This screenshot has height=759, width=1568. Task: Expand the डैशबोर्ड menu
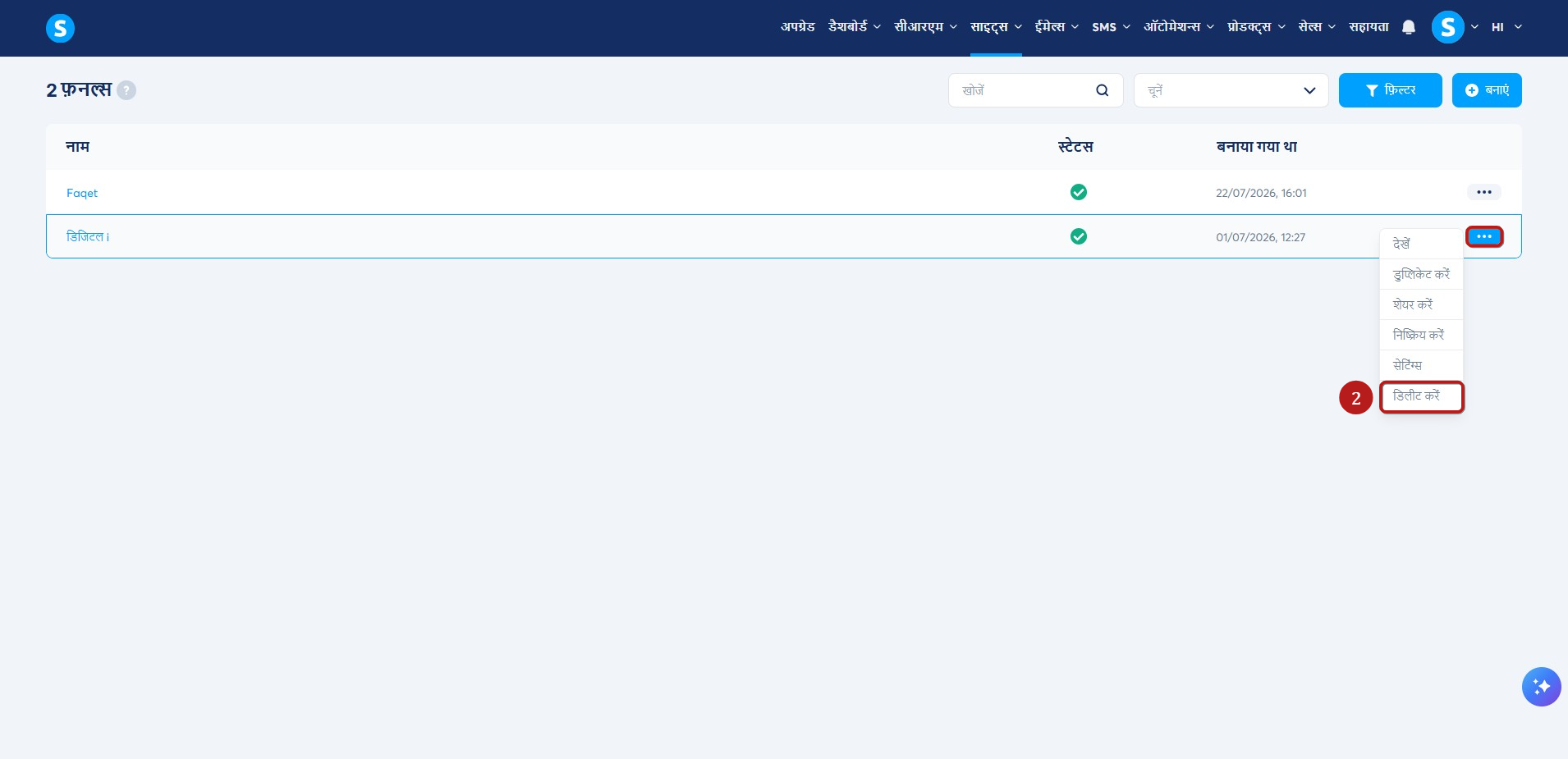coord(854,27)
